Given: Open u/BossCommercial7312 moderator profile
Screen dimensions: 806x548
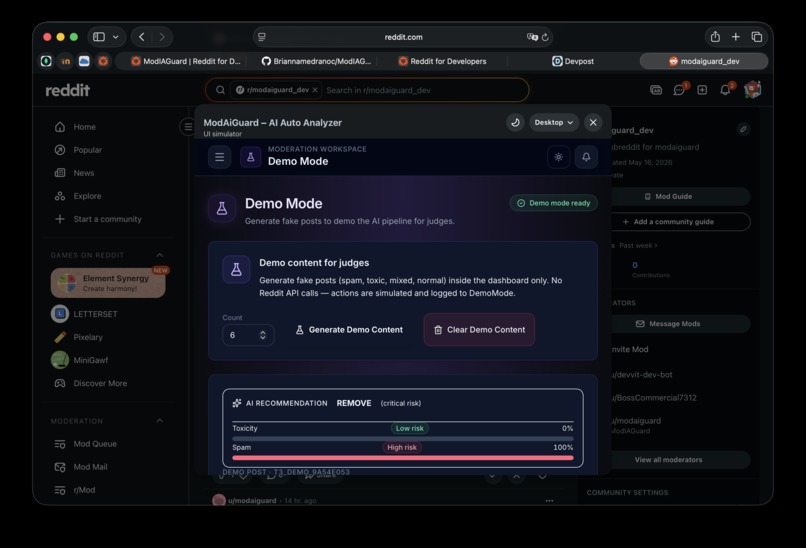Looking at the screenshot, I should [x=653, y=398].
